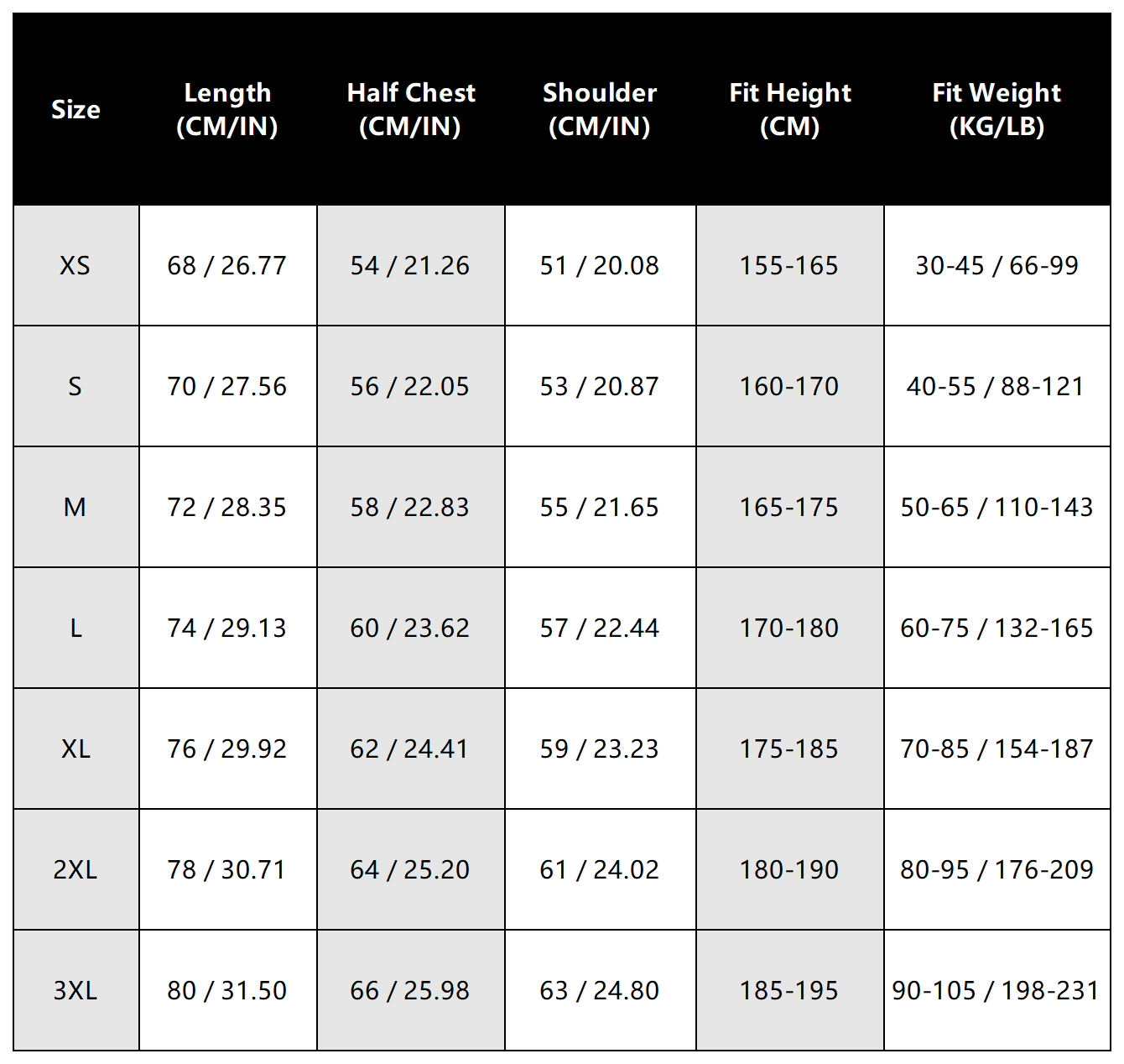Select fit weight 80-95 / 176-209
Viewport: 1124px width, 1064px height.
click(997, 870)
